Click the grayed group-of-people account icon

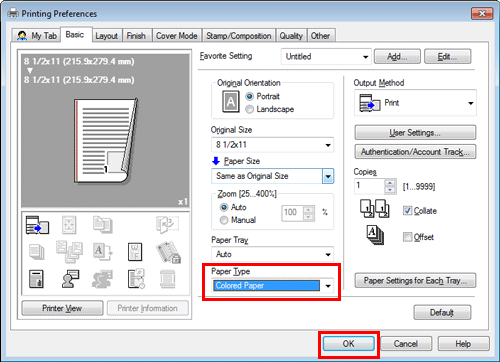[102, 279]
